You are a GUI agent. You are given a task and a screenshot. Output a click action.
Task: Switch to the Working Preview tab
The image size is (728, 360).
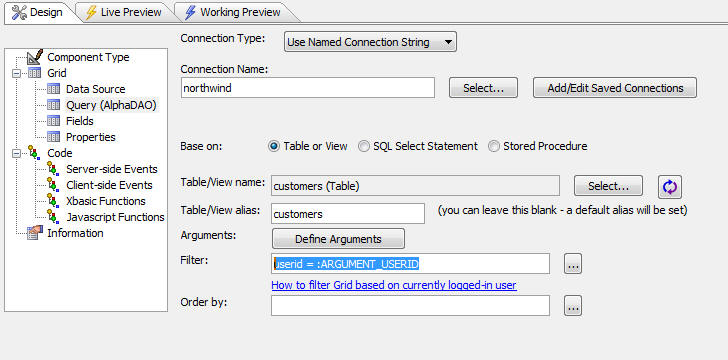tap(233, 12)
